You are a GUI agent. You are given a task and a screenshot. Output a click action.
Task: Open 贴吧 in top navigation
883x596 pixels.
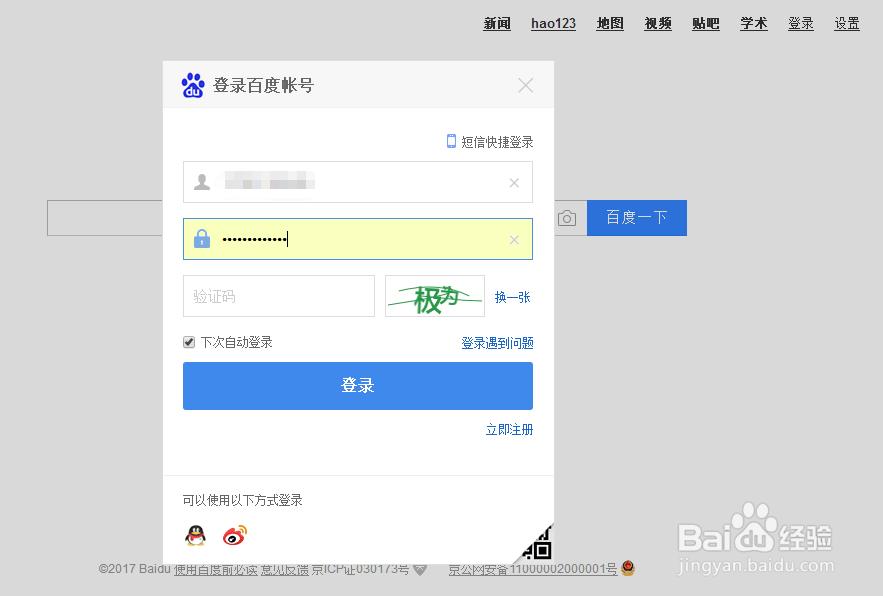point(706,24)
